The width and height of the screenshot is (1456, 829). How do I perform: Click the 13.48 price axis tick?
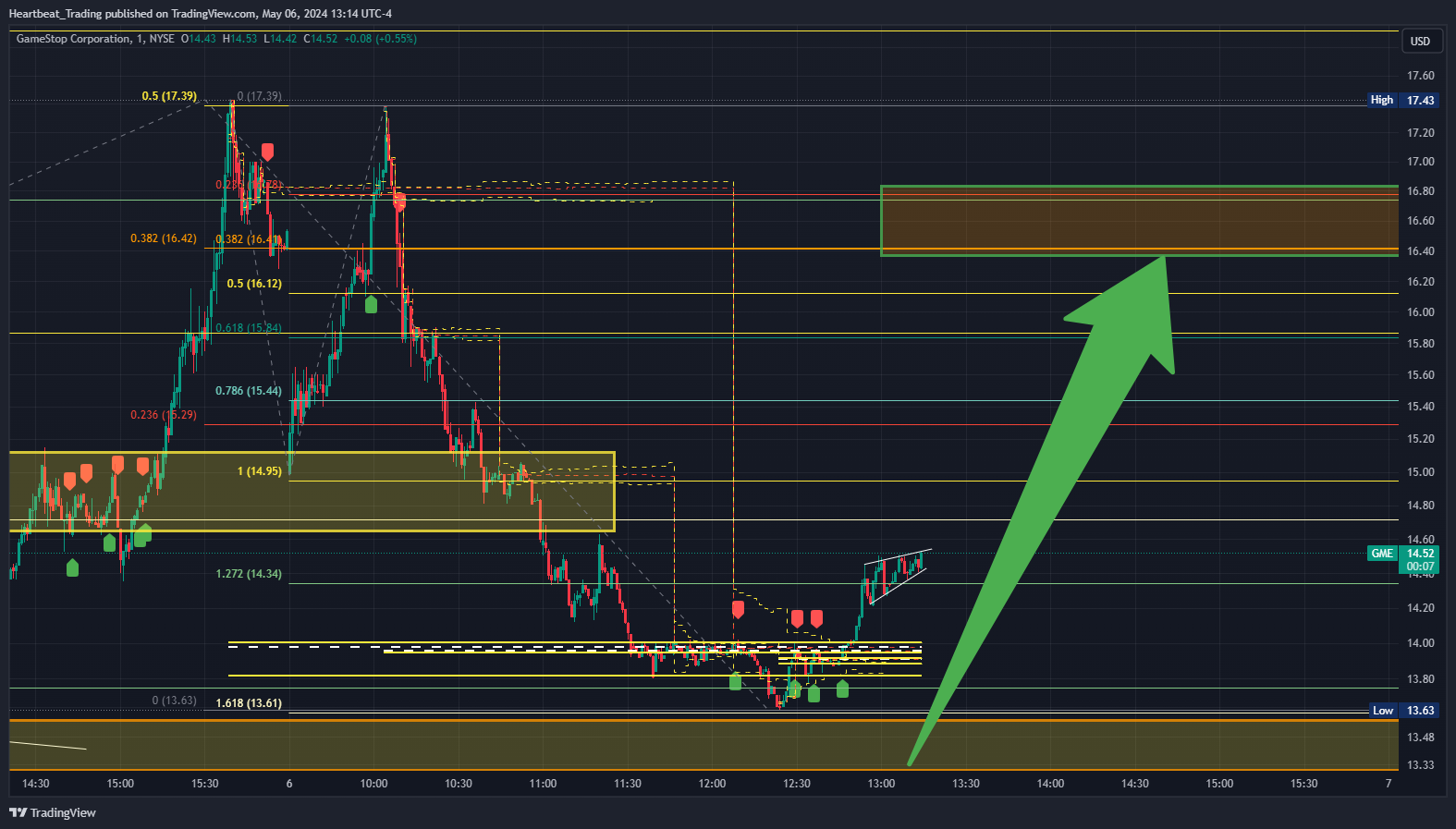[x=1421, y=738]
